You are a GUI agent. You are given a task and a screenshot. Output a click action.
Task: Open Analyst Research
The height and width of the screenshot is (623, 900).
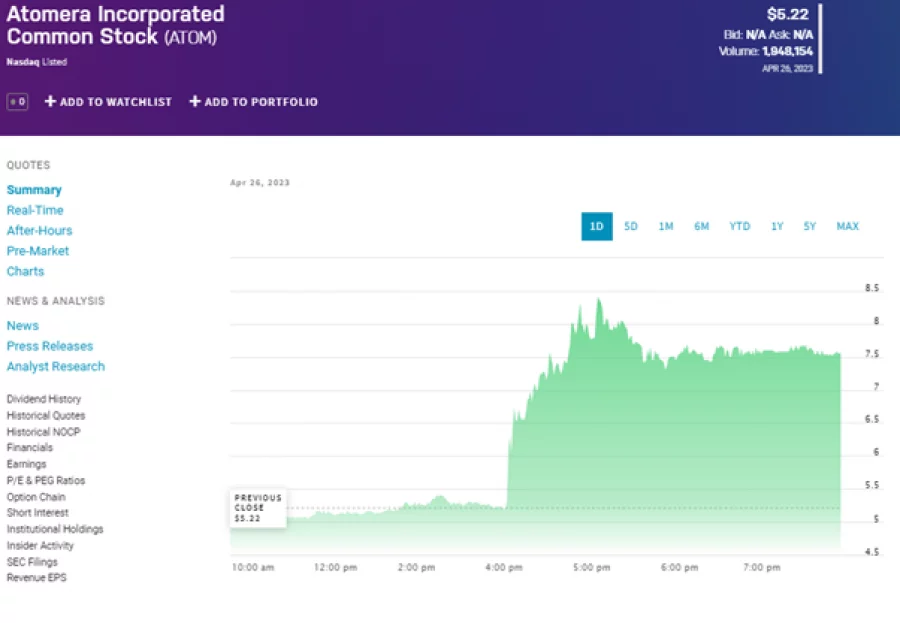(x=55, y=366)
